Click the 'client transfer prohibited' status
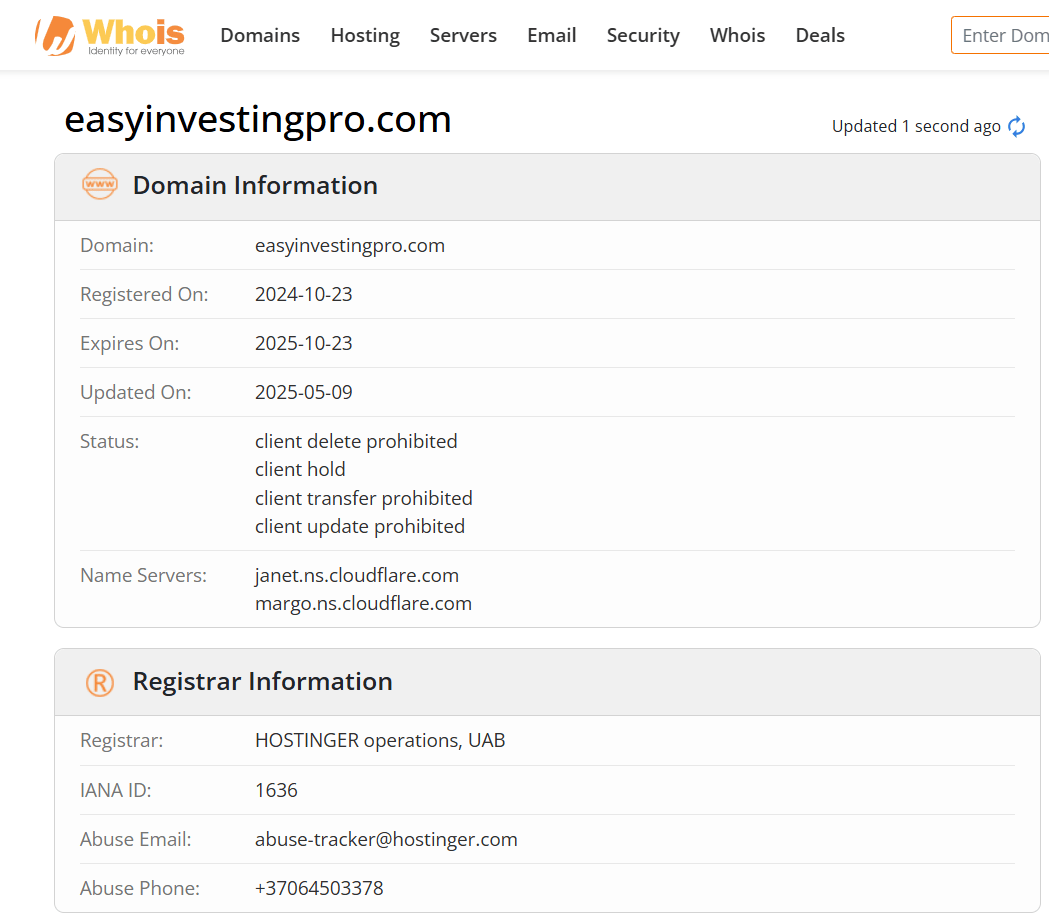Image resolution: width=1049 pixels, height=922 pixels. (364, 498)
